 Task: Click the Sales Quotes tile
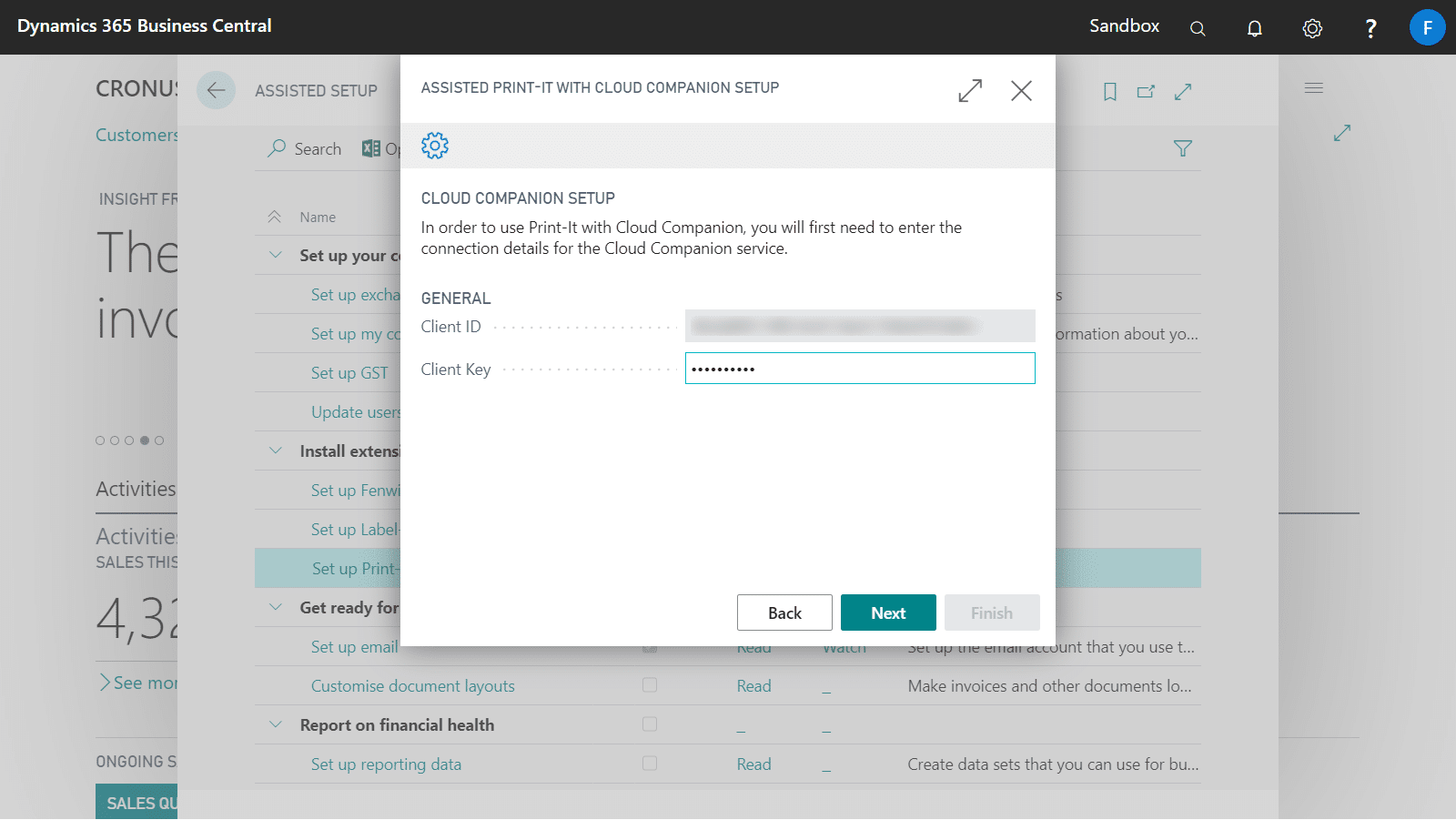(x=136, y=802)
